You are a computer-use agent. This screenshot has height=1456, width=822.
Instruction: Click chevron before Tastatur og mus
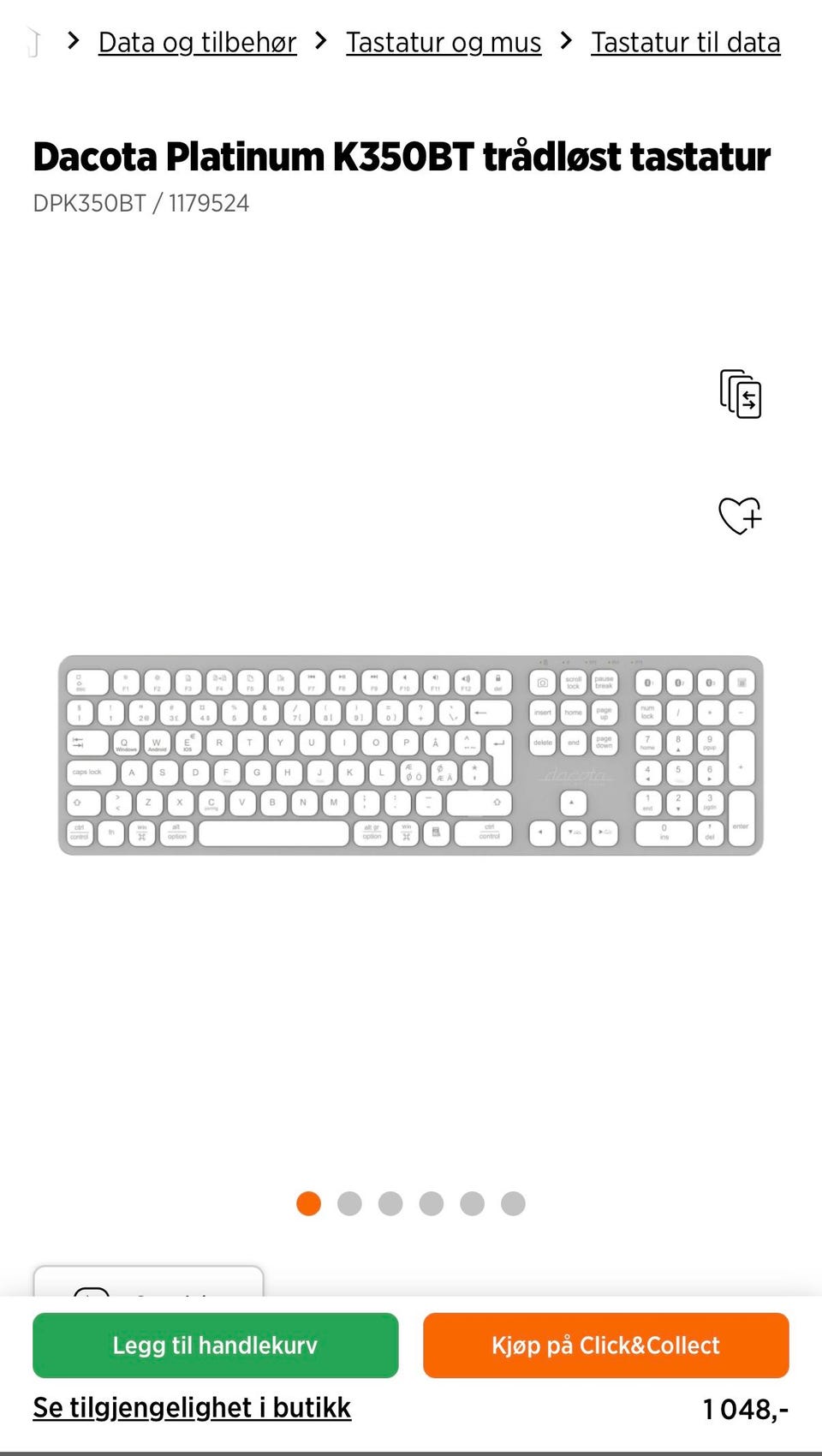tap(321, 40)
